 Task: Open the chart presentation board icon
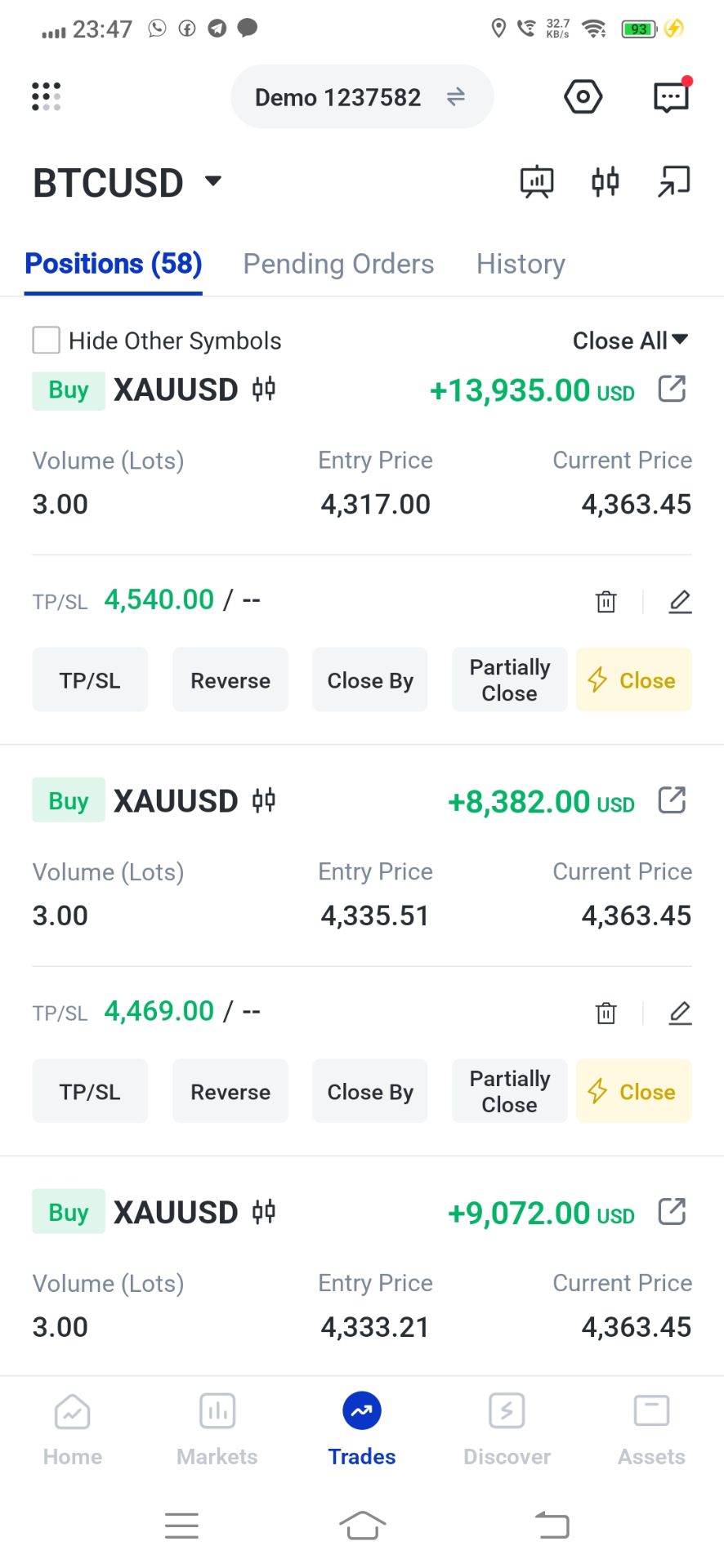537,181
